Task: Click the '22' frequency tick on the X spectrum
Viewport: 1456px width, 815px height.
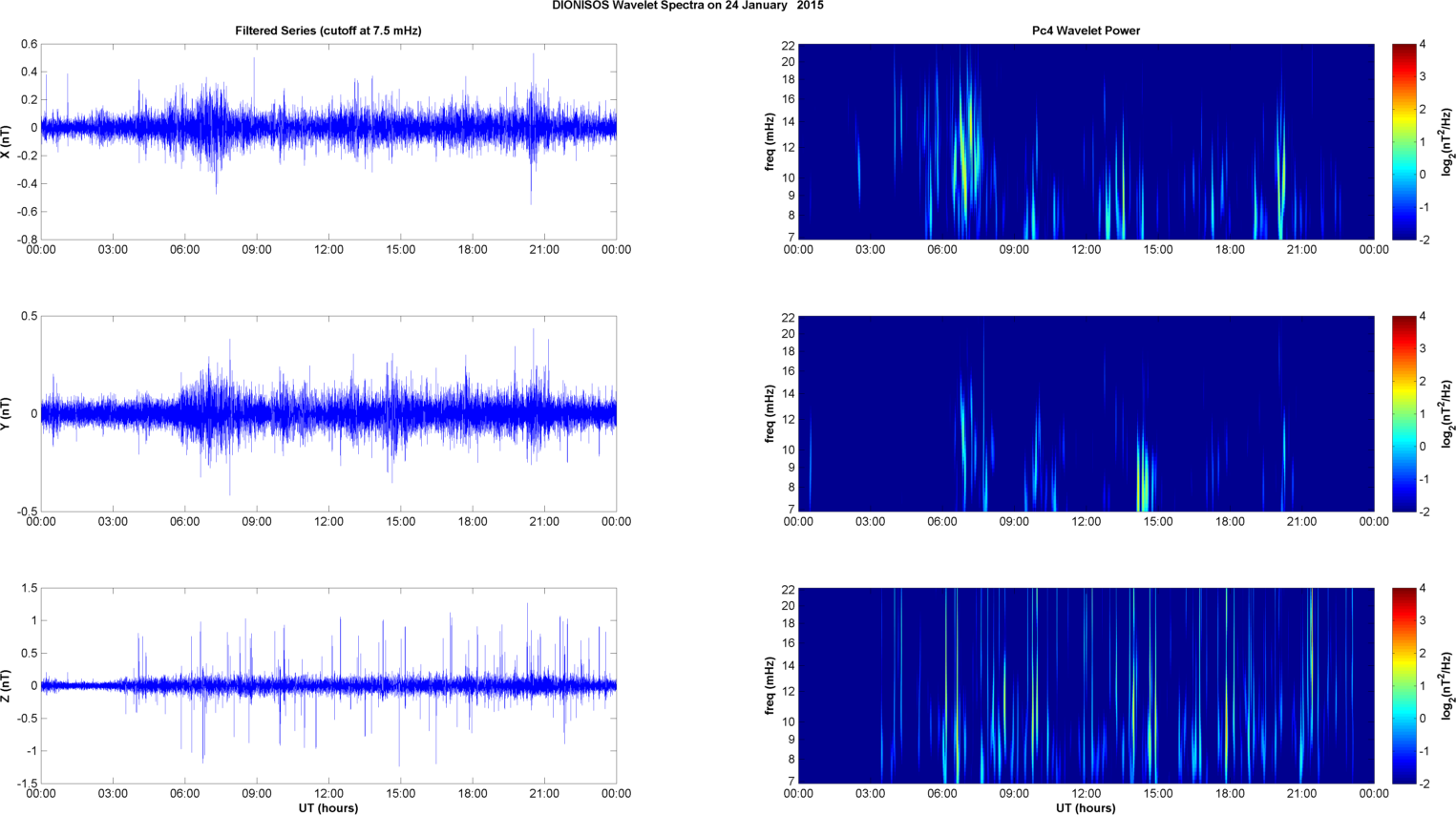Action: pyautogui.click(x=788, y=45)
